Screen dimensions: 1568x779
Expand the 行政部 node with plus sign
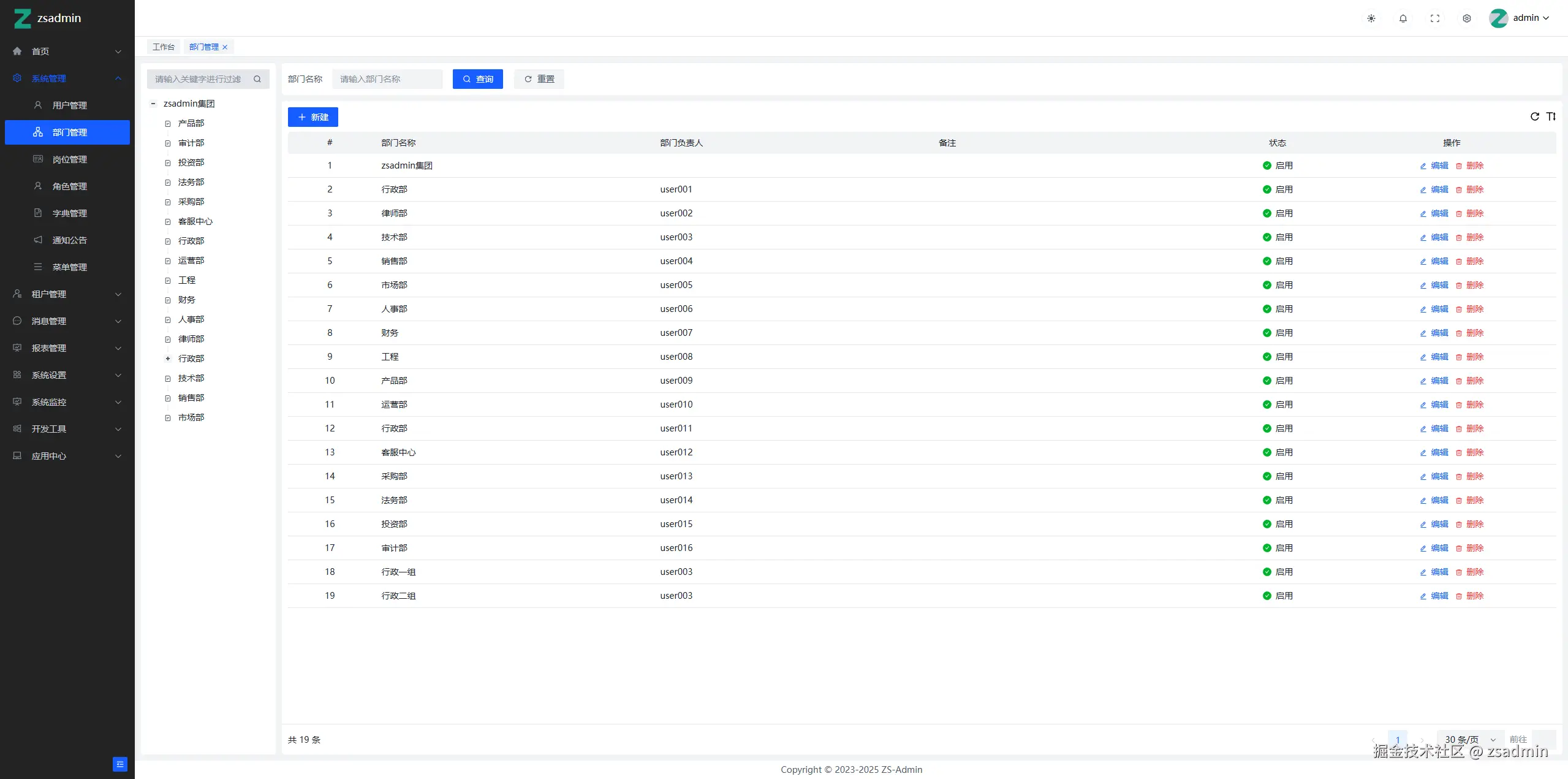(168, 359)
